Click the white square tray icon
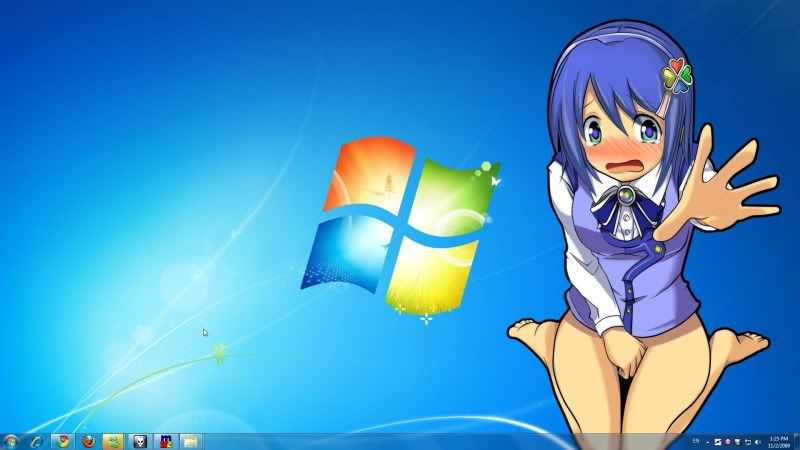Screen dimensions: 800x450 718,442
